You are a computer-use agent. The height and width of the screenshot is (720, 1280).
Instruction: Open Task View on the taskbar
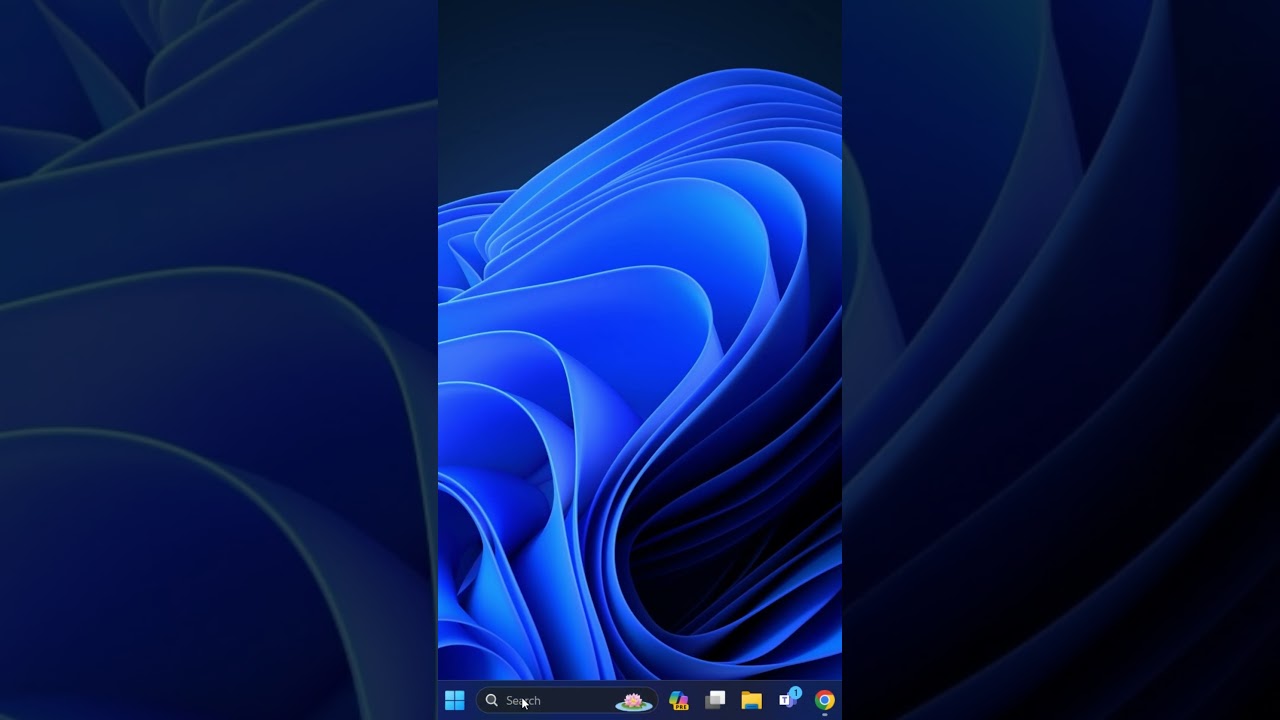click(x=715, y=700)
